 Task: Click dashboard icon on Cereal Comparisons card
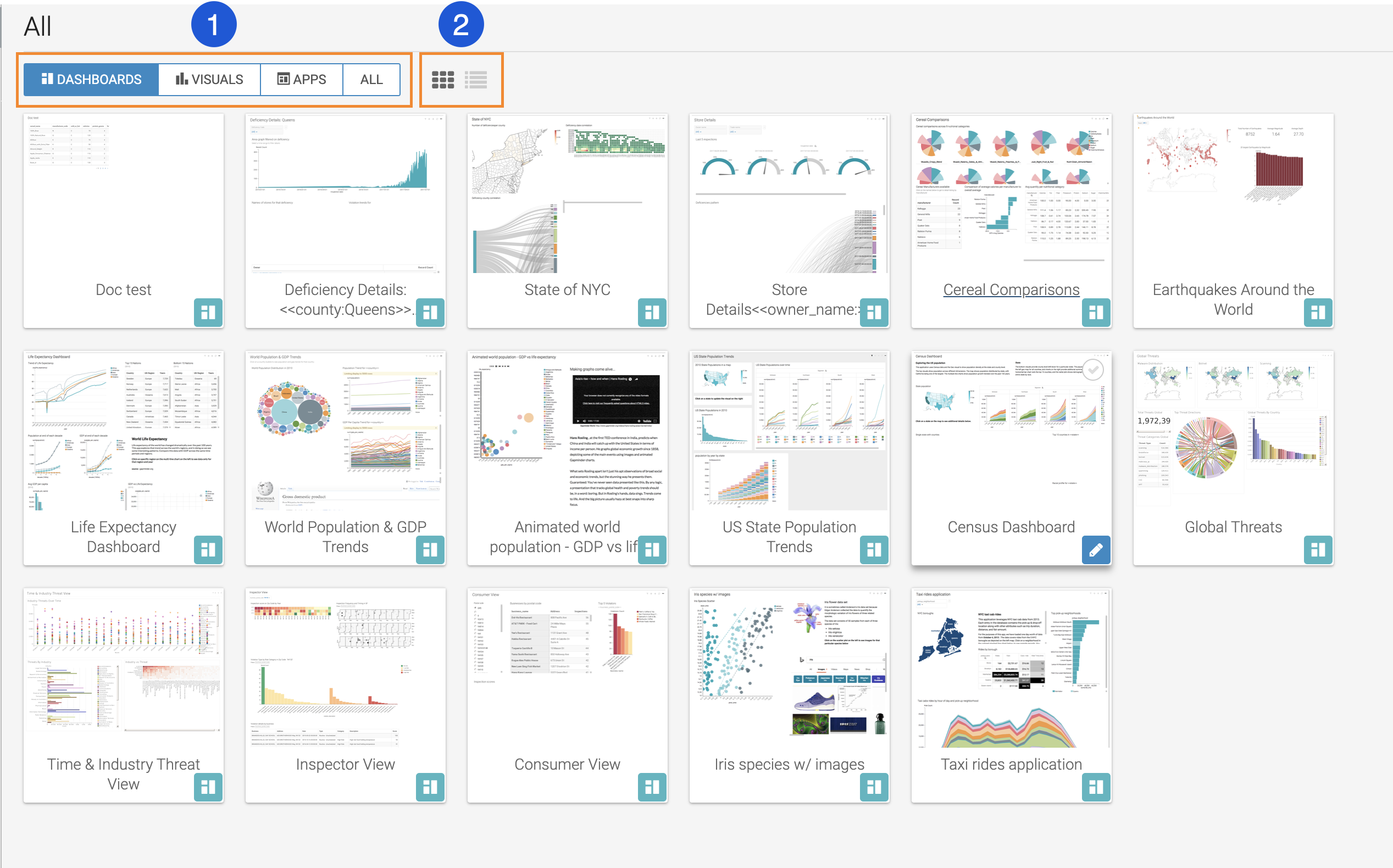[1096, 312]
